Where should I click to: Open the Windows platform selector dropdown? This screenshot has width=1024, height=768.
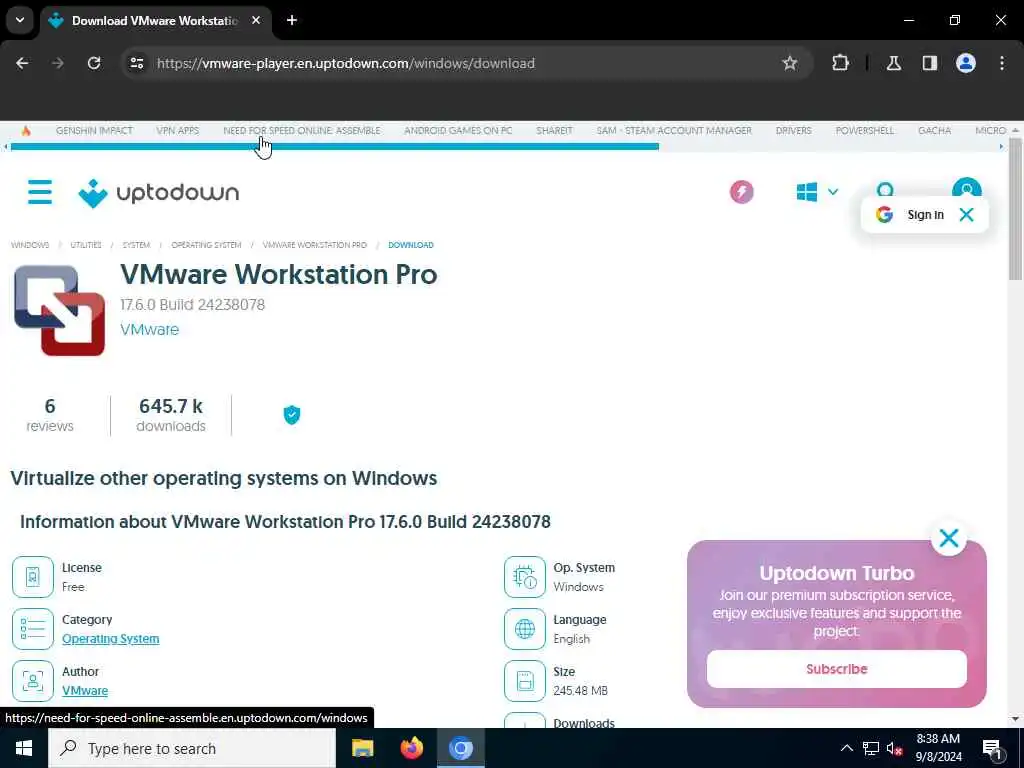pos(817,192)
